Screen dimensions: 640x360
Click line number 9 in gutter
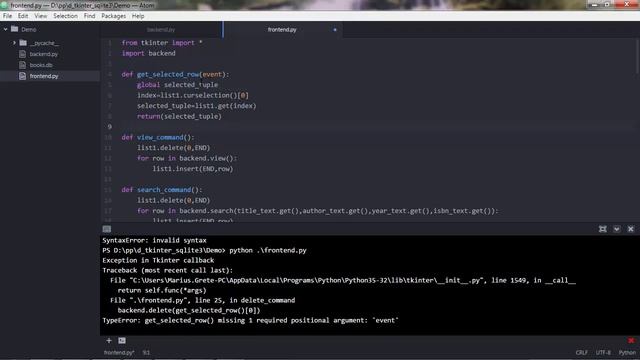point(109,127)
